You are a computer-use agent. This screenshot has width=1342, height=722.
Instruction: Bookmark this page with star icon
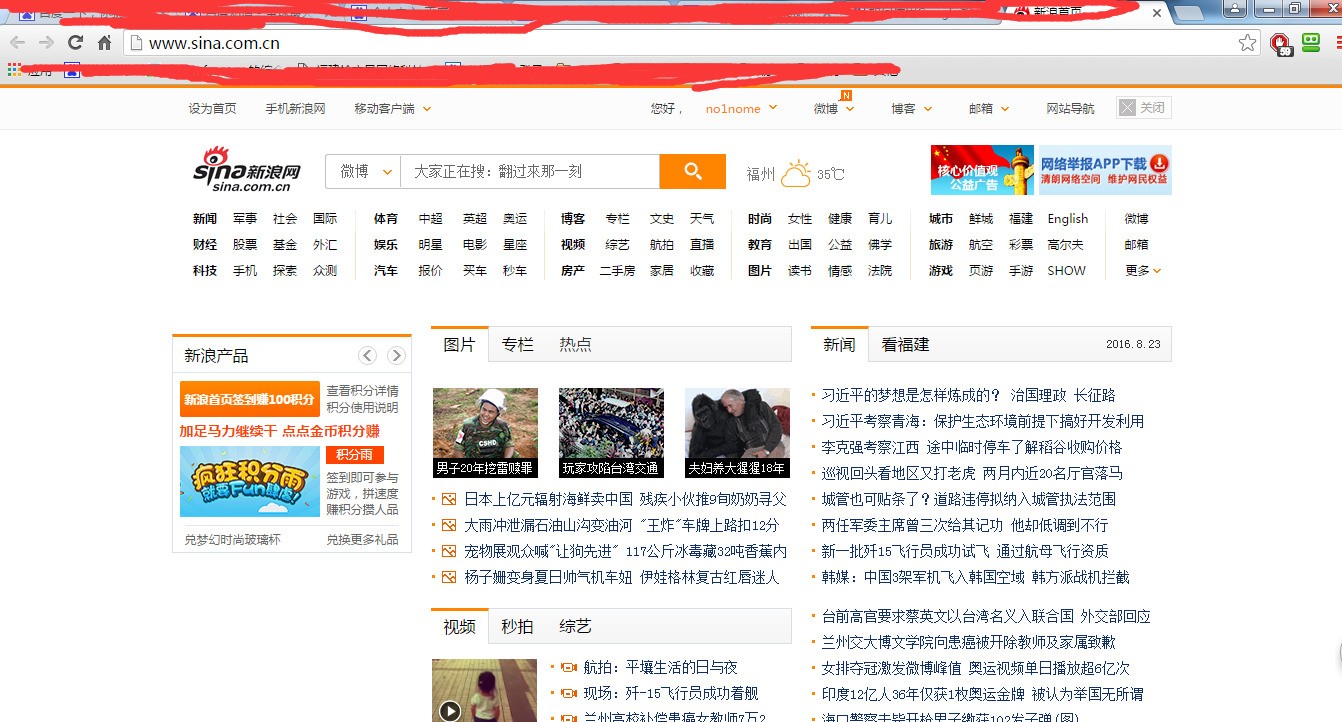tap(1247, 43)
